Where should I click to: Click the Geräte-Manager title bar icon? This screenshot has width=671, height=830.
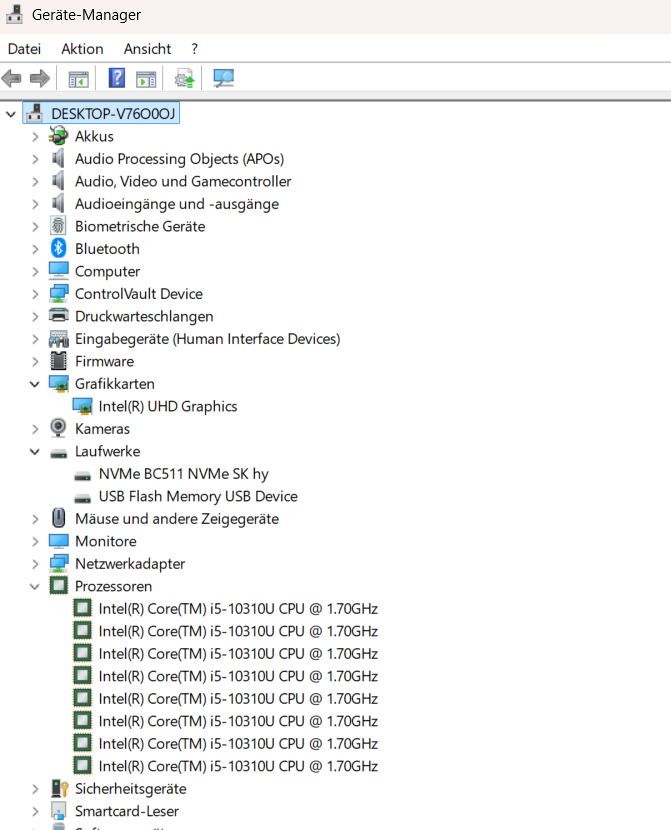pyautogui.click(x=14, y=14)
